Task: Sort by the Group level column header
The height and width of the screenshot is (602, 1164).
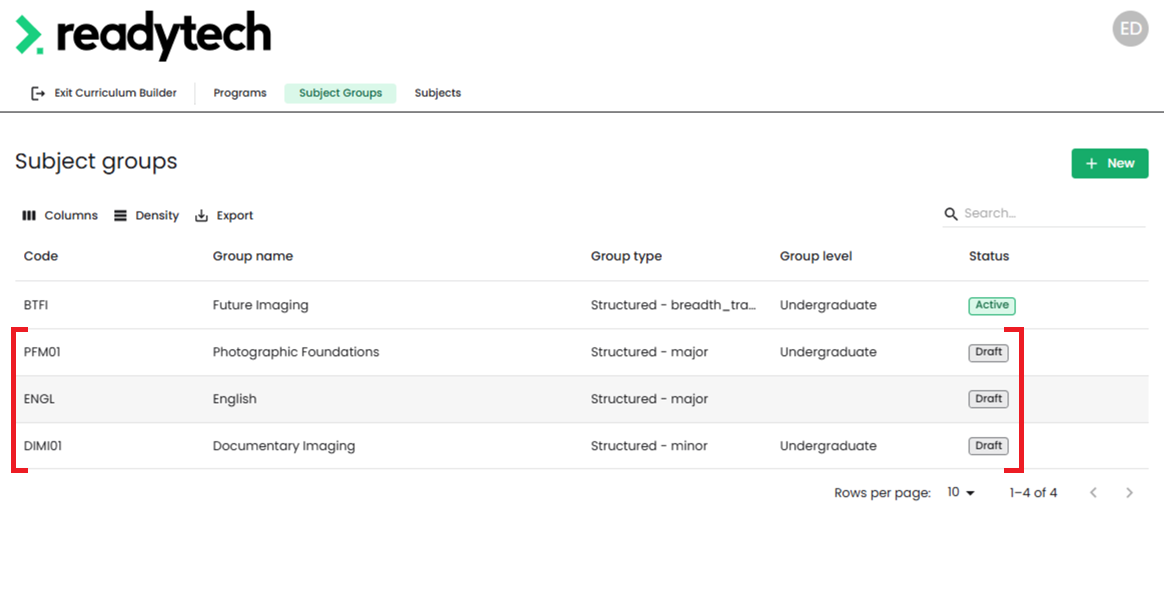Action: [x=816, y=256]
